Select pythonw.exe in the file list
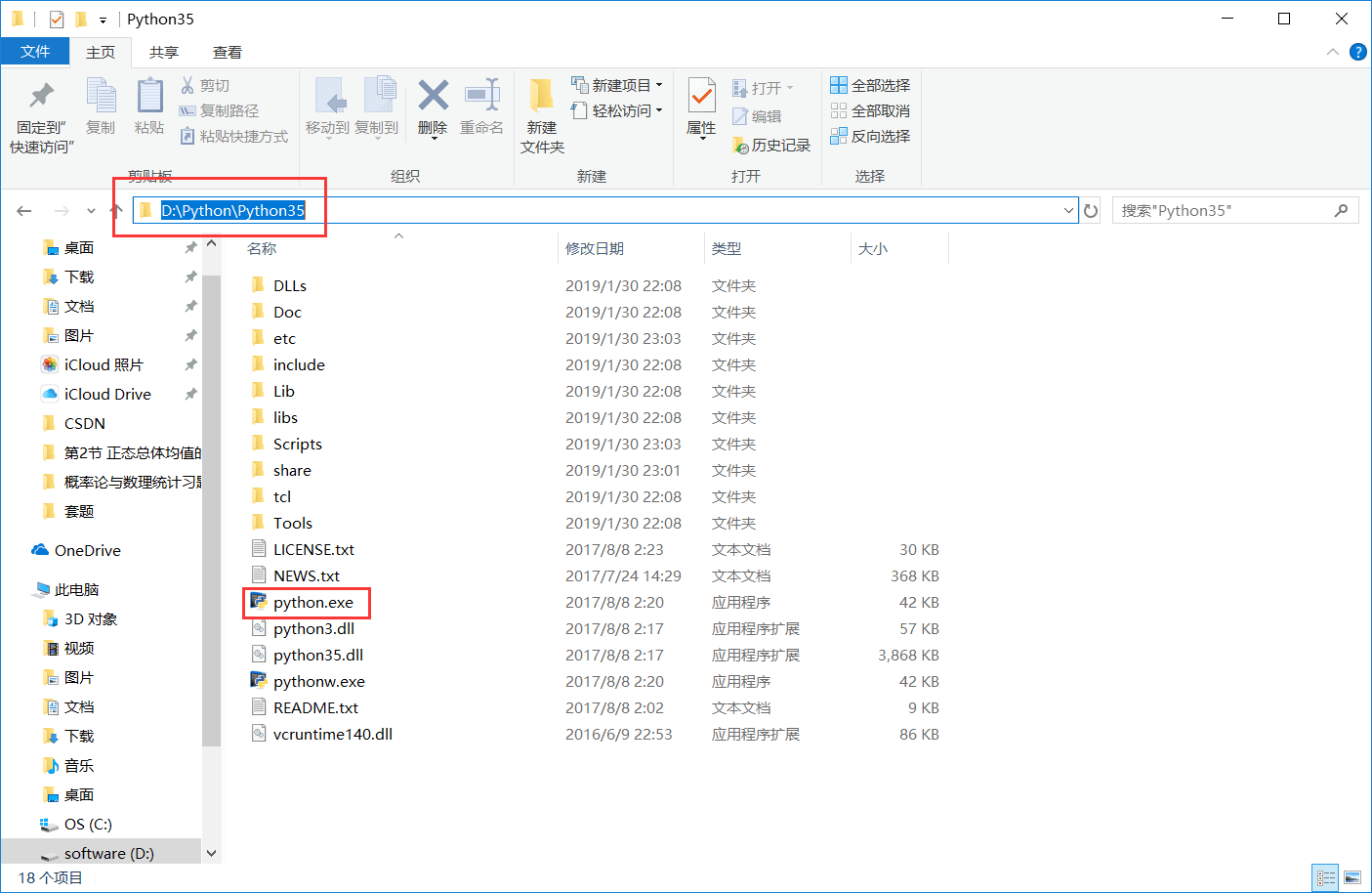 pyautogui.click(x=318, y=681)
